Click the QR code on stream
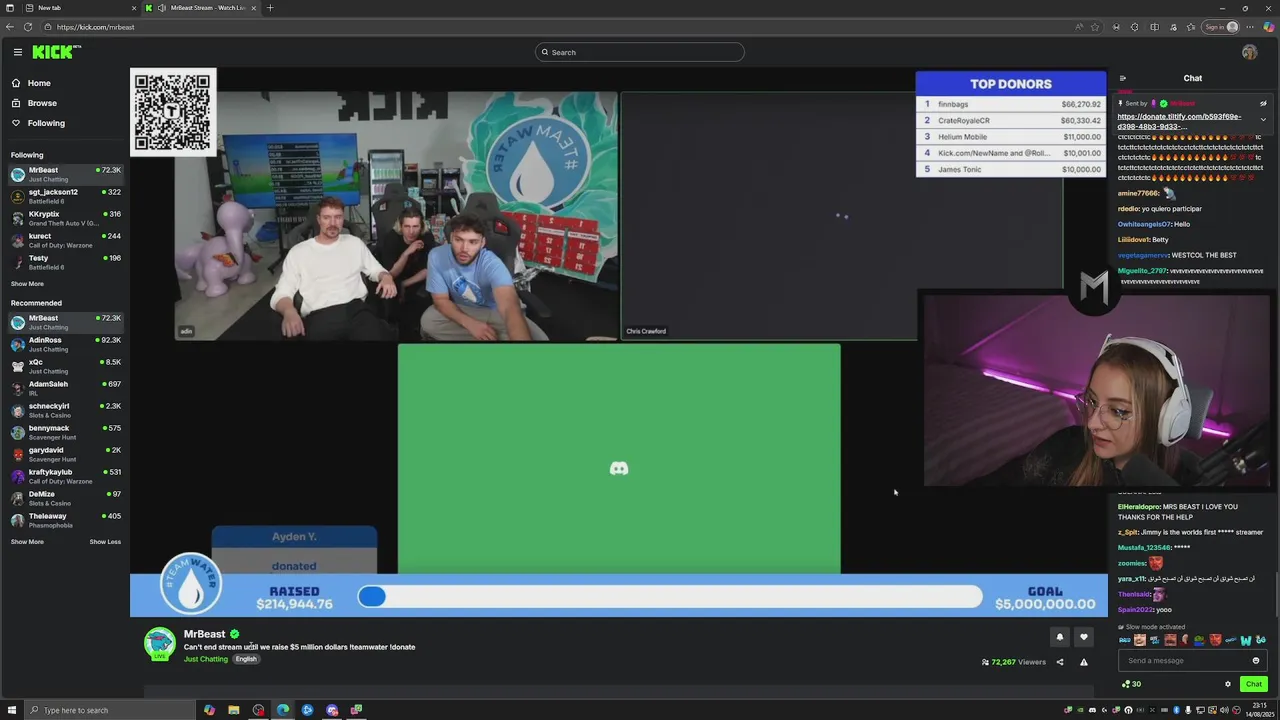The image size is (1280, 720). (173, 112)
